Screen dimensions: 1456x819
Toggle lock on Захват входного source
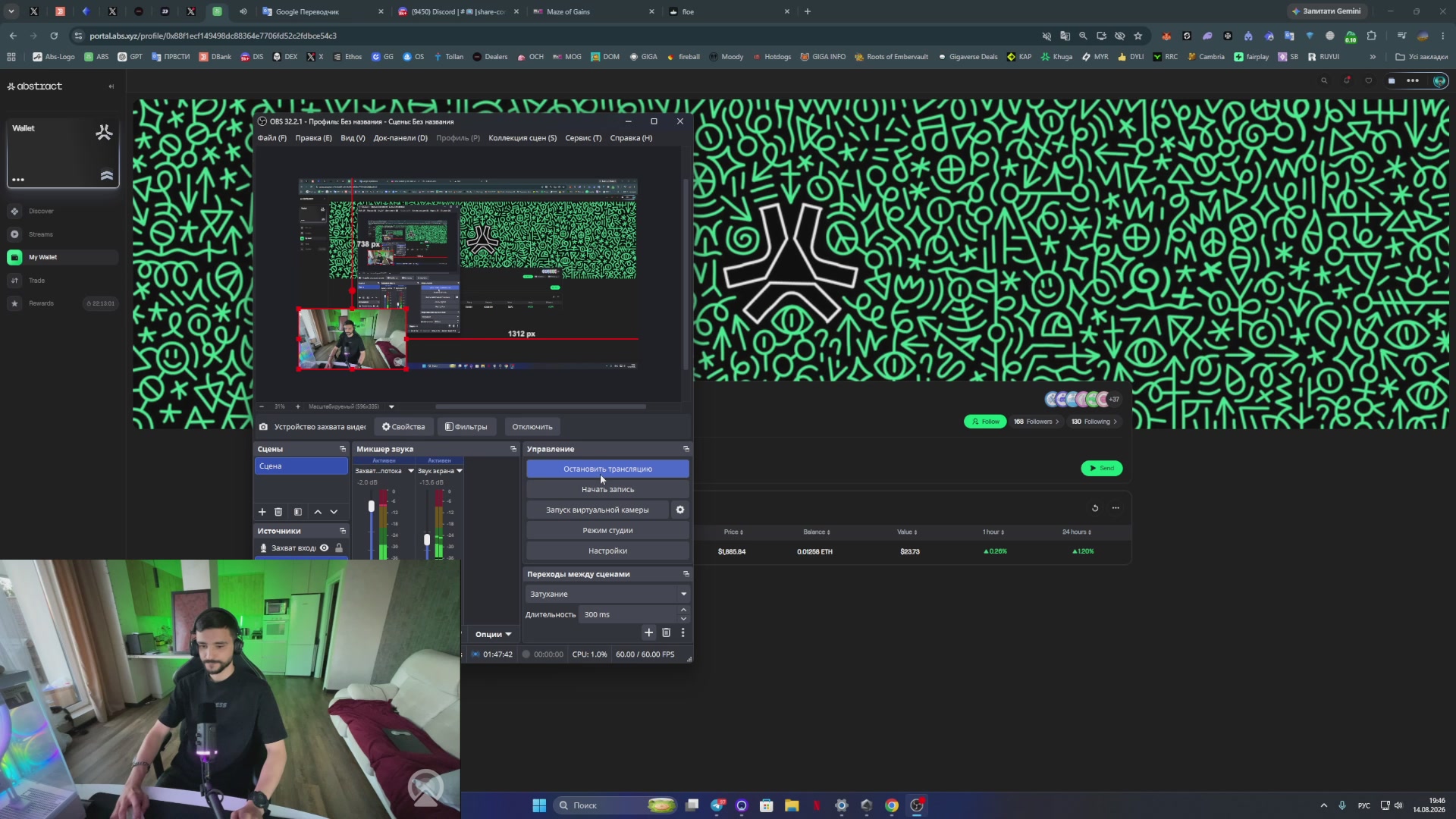click(339, 548)
